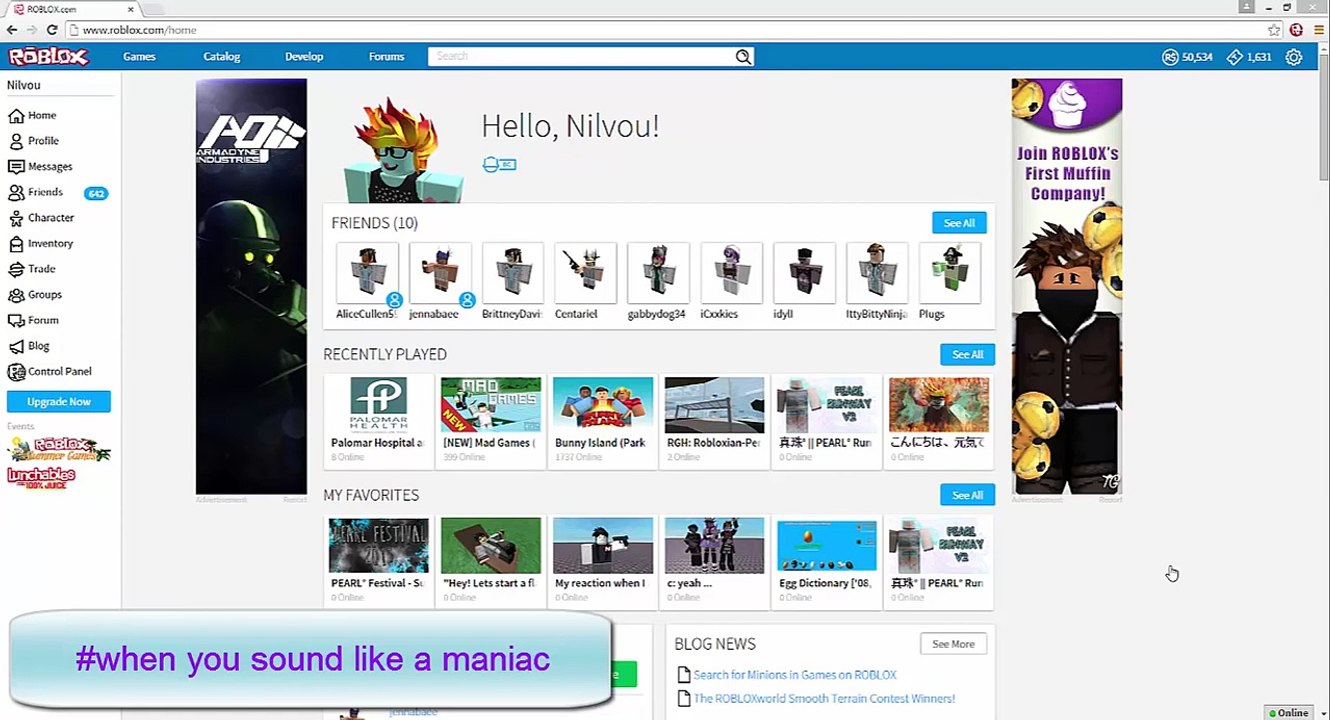
Task: Open the ROBLOX Summer Games event logo
Action: pos(58,449)
